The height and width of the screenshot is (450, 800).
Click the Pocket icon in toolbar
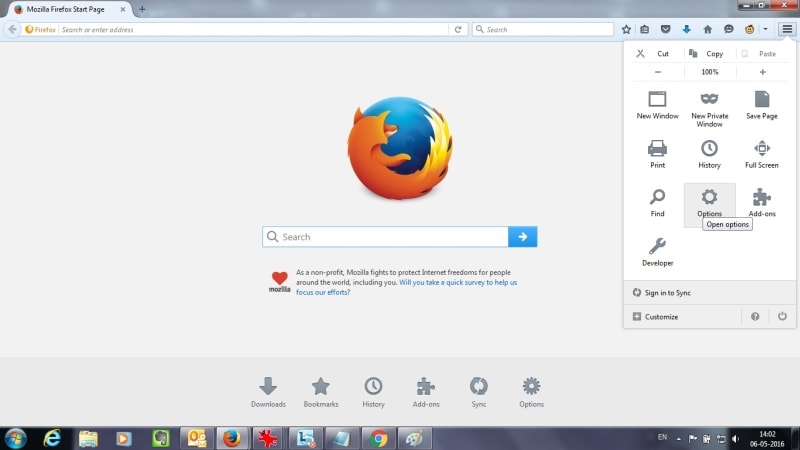click(x=665, y=30)
